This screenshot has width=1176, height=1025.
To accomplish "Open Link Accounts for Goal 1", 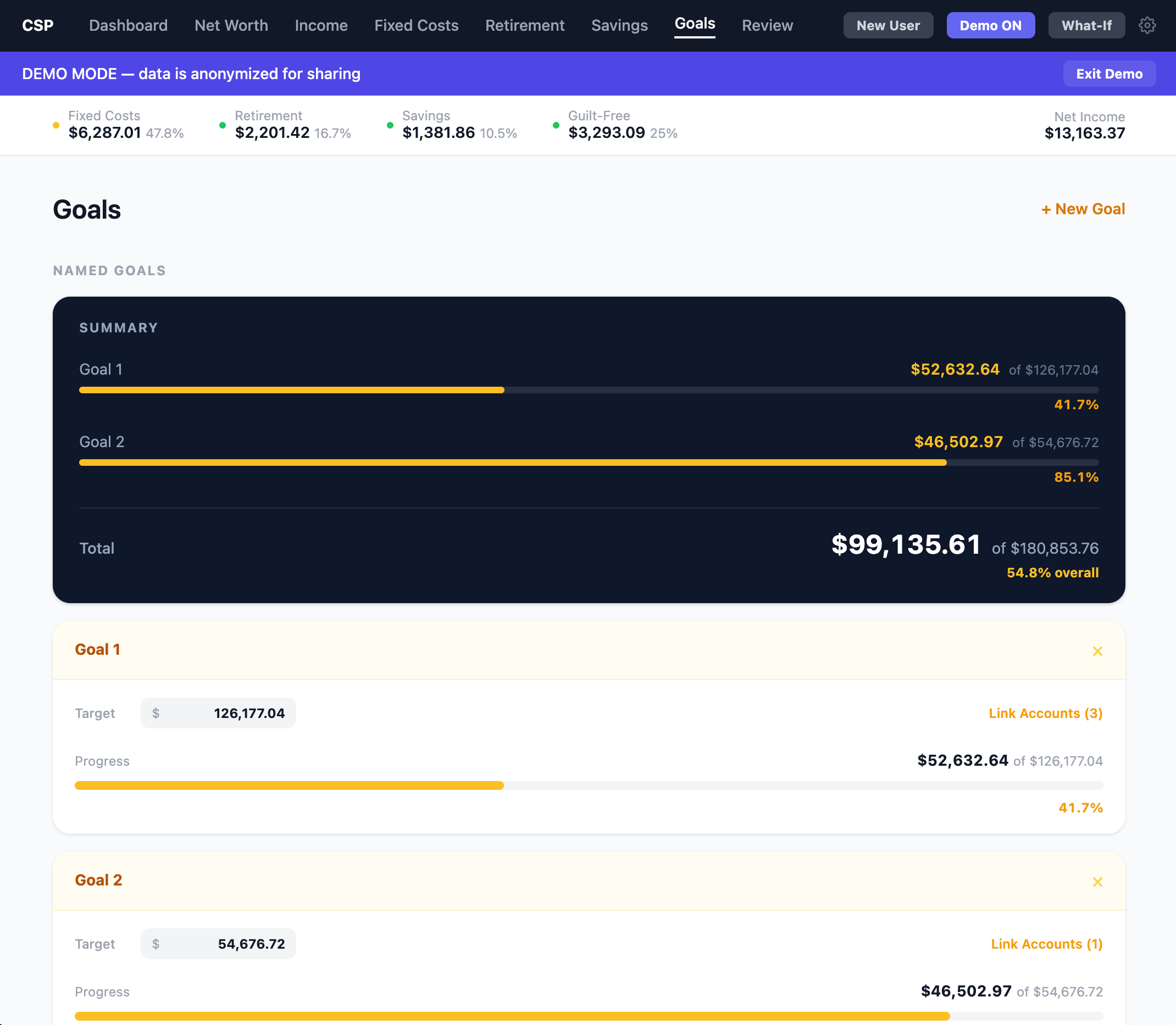I will coord(1045,713).
